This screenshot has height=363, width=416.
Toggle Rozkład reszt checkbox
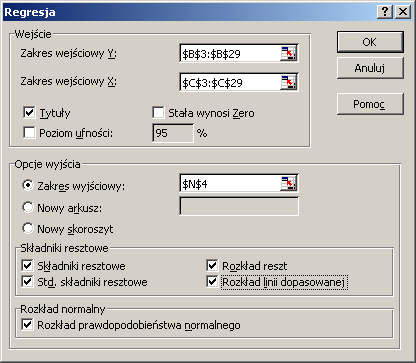[212, 266]
